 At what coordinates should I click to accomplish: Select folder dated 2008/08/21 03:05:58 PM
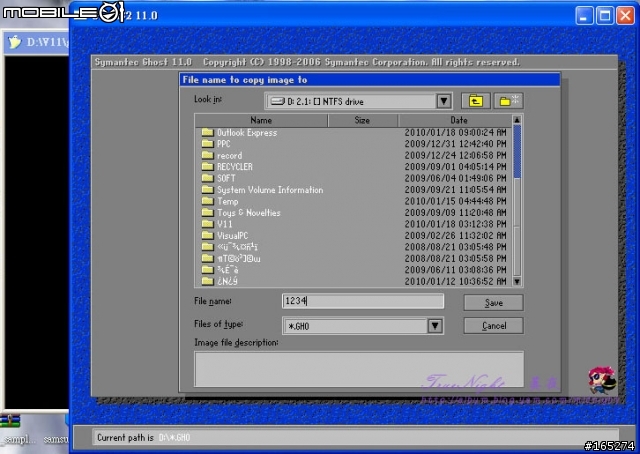point(231,258)
